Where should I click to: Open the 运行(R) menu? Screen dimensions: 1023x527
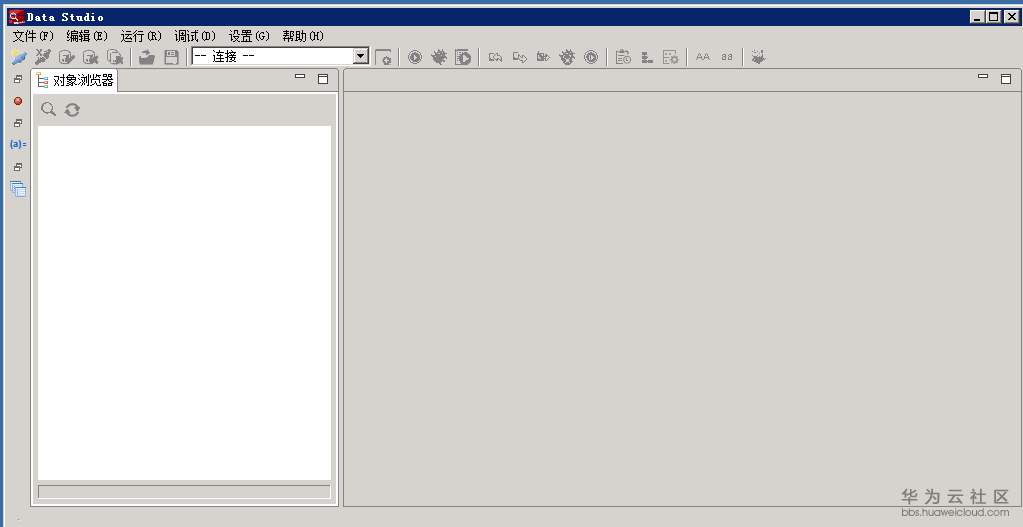tap(141, 36)
